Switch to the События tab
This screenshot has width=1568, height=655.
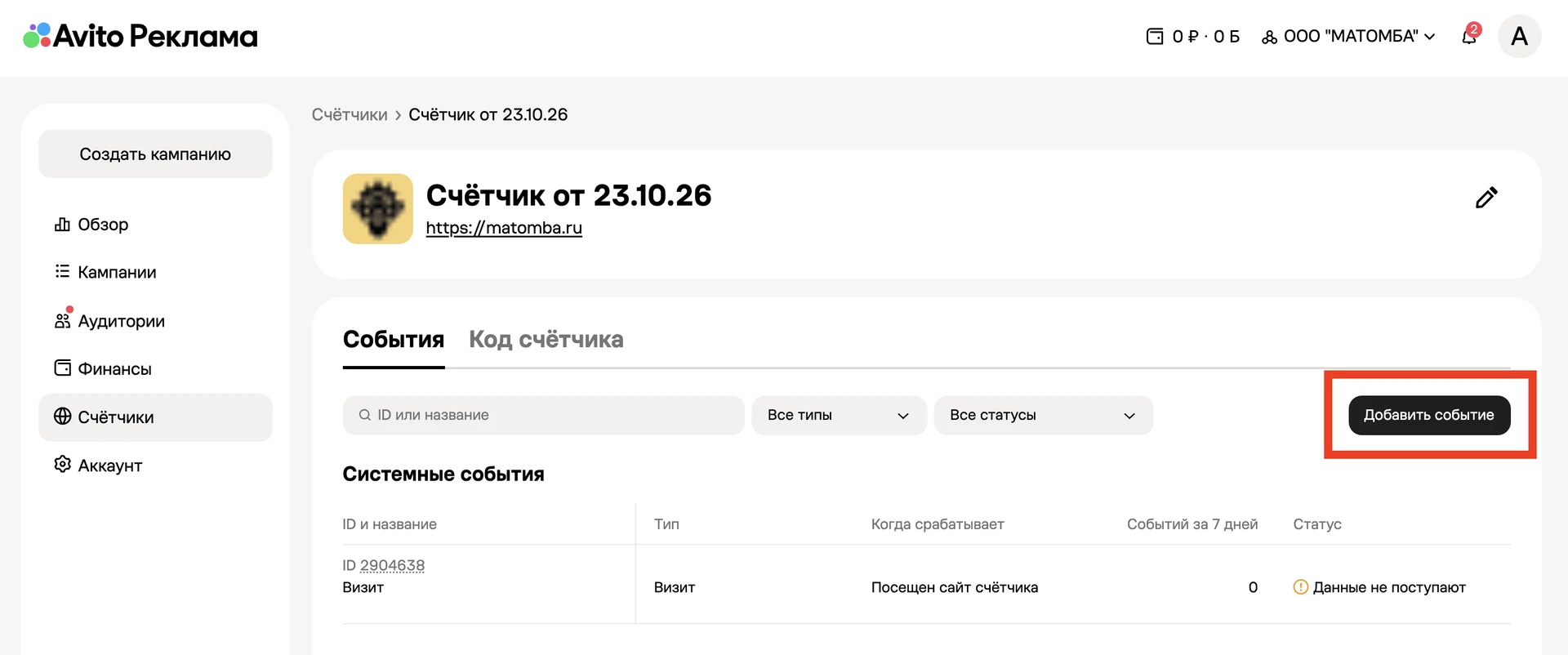[x=394, y=339]
